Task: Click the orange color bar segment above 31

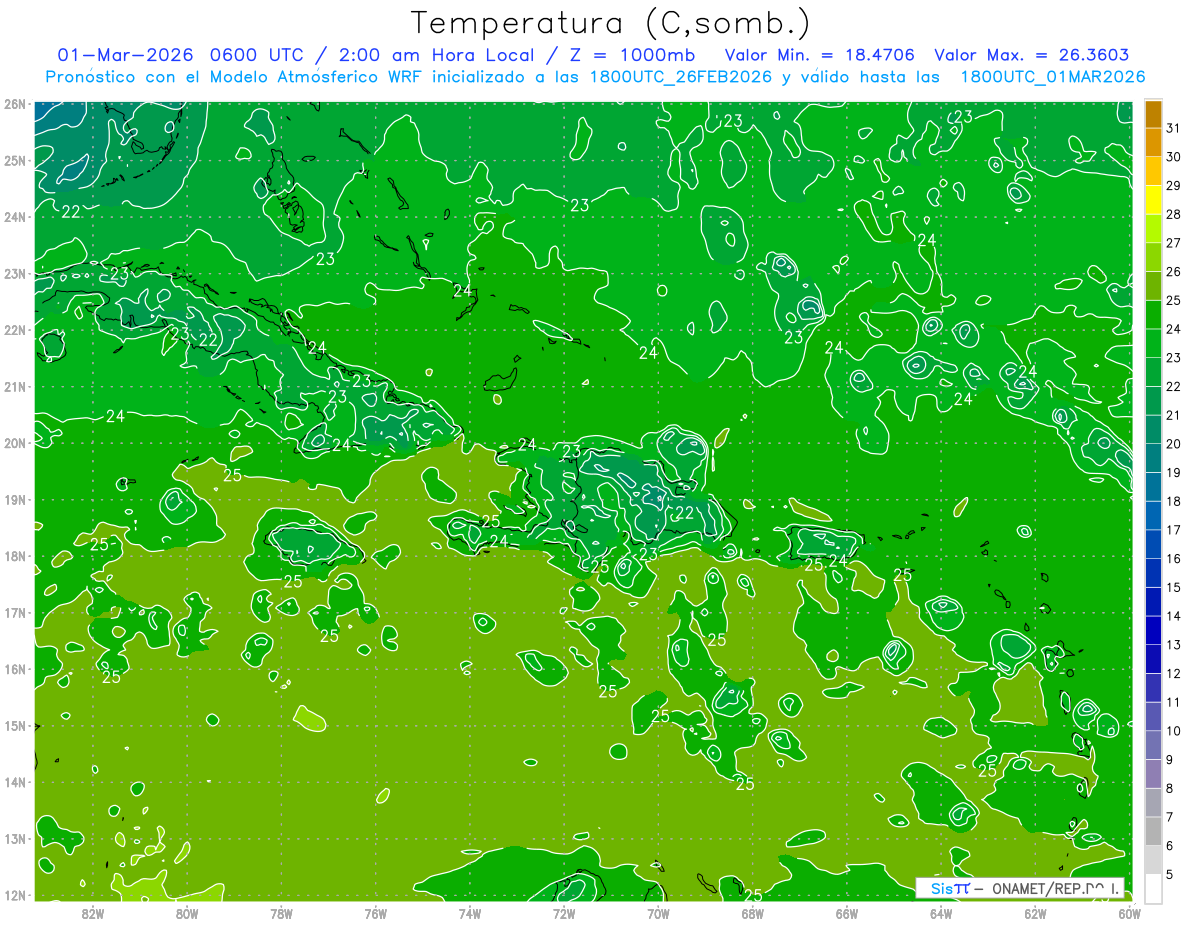Action: pos(1153,114)
